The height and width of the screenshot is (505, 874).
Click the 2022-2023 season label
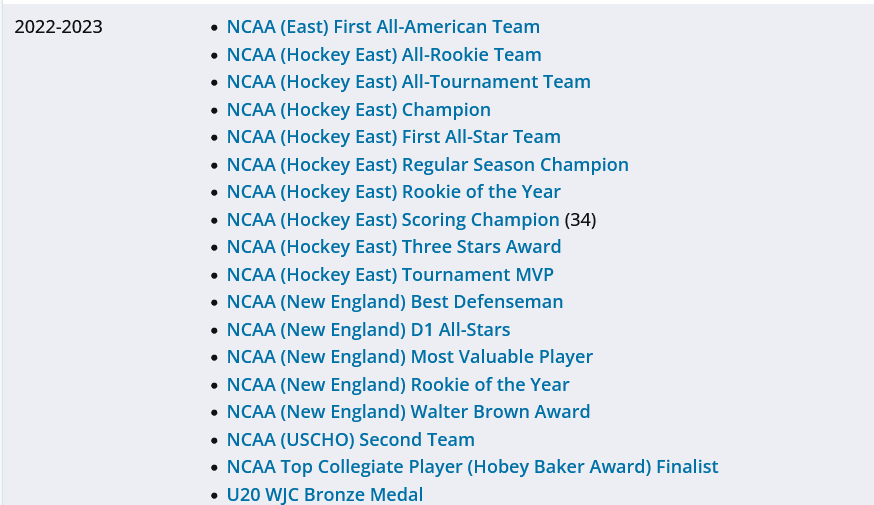(58, 27)
